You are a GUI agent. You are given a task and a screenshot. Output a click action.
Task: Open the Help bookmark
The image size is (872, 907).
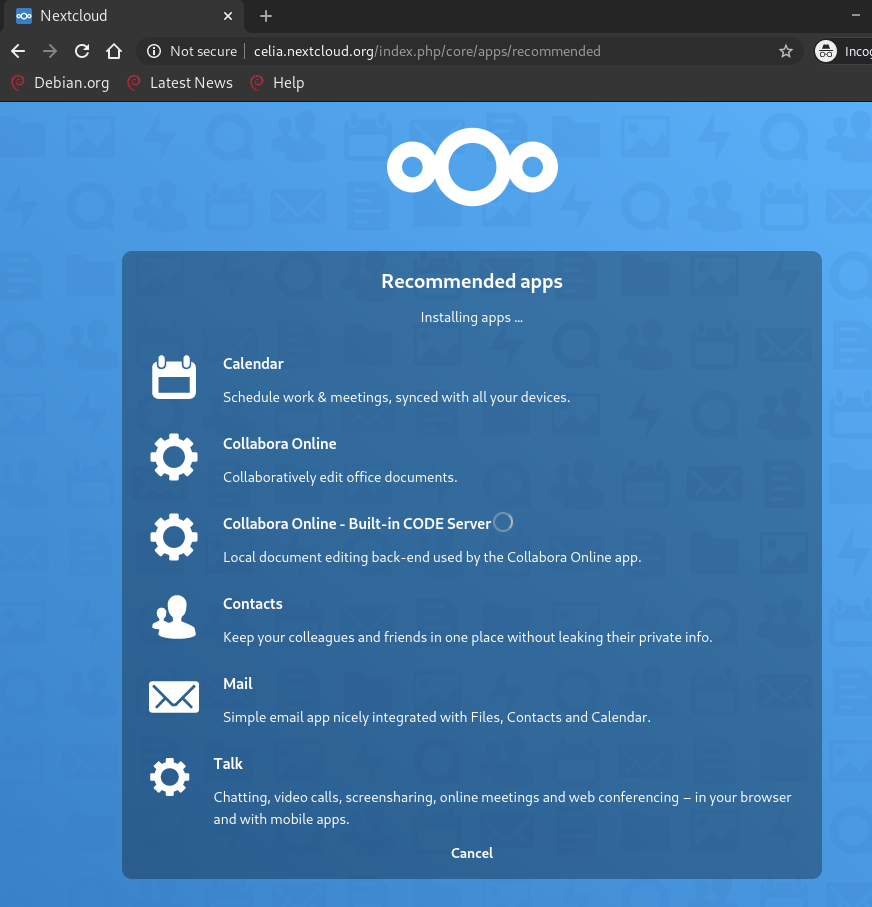277,83
